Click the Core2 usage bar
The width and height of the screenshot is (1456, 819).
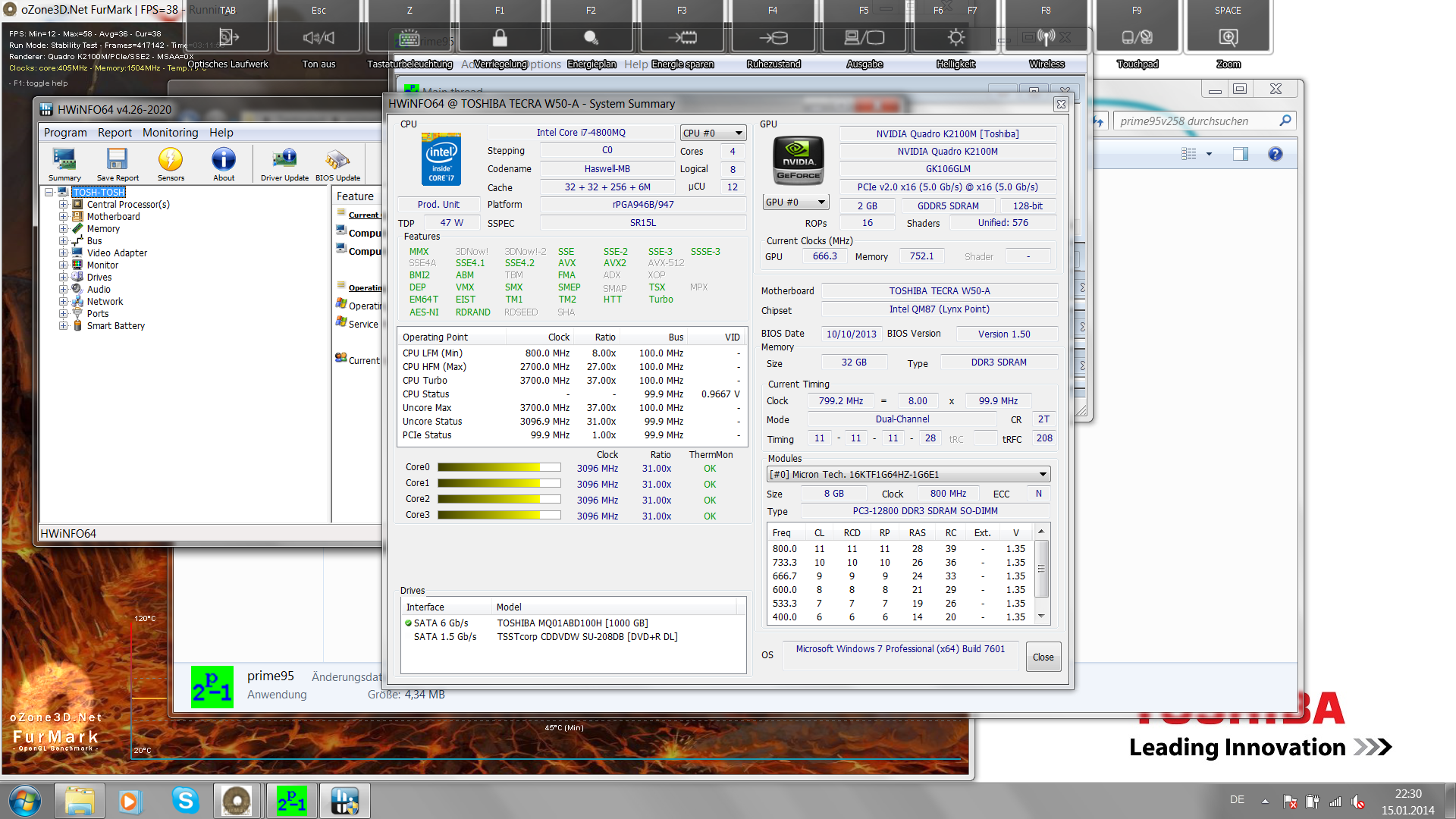[x=499, y=500]
